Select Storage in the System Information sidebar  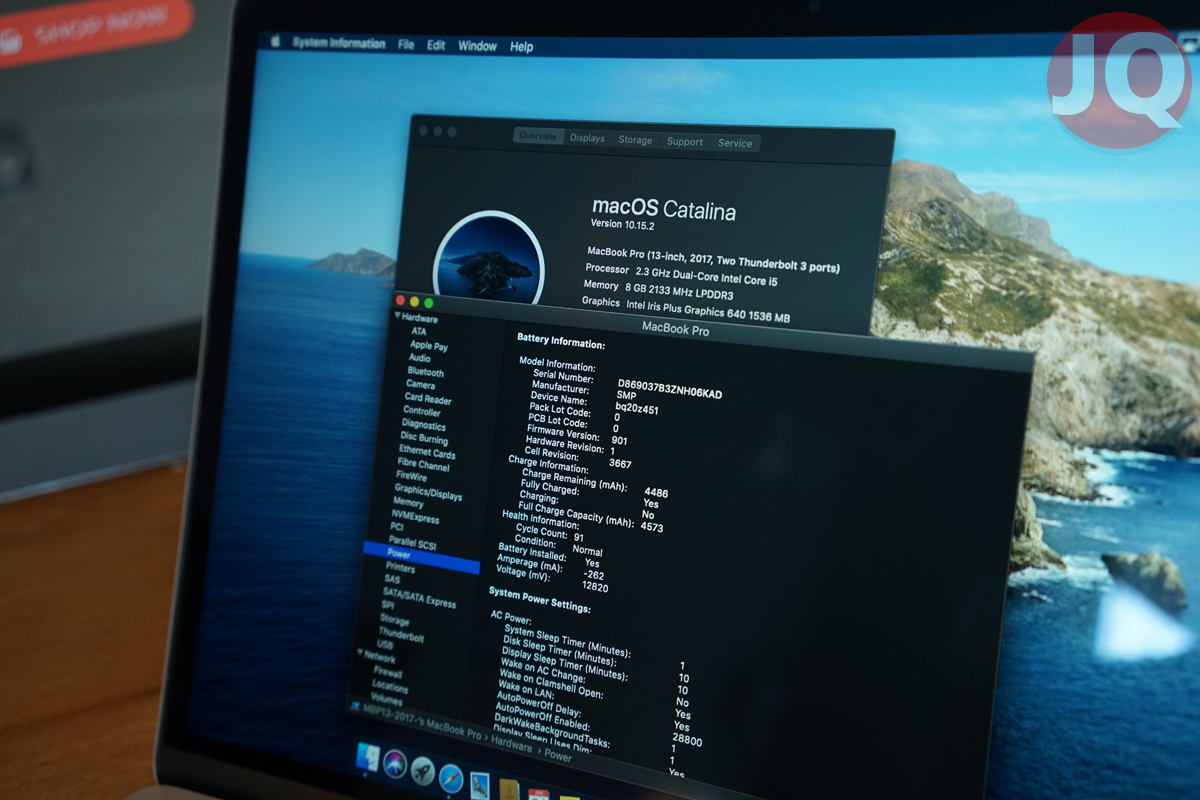tap(395, 620)
